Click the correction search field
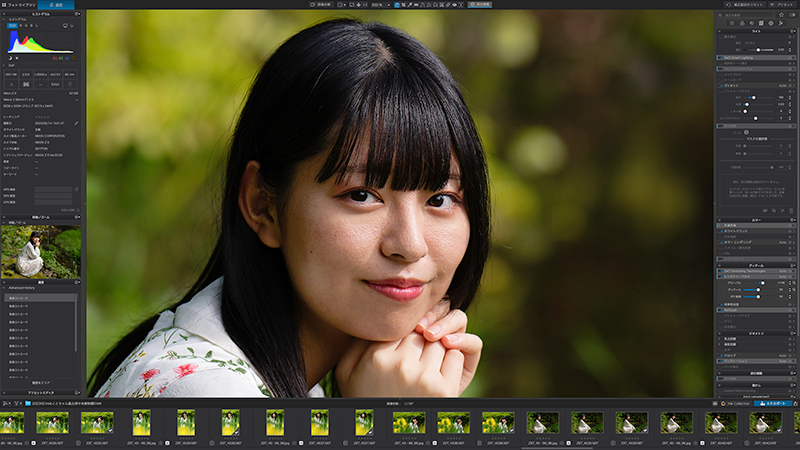800x450 pixels. pos(746,15)
